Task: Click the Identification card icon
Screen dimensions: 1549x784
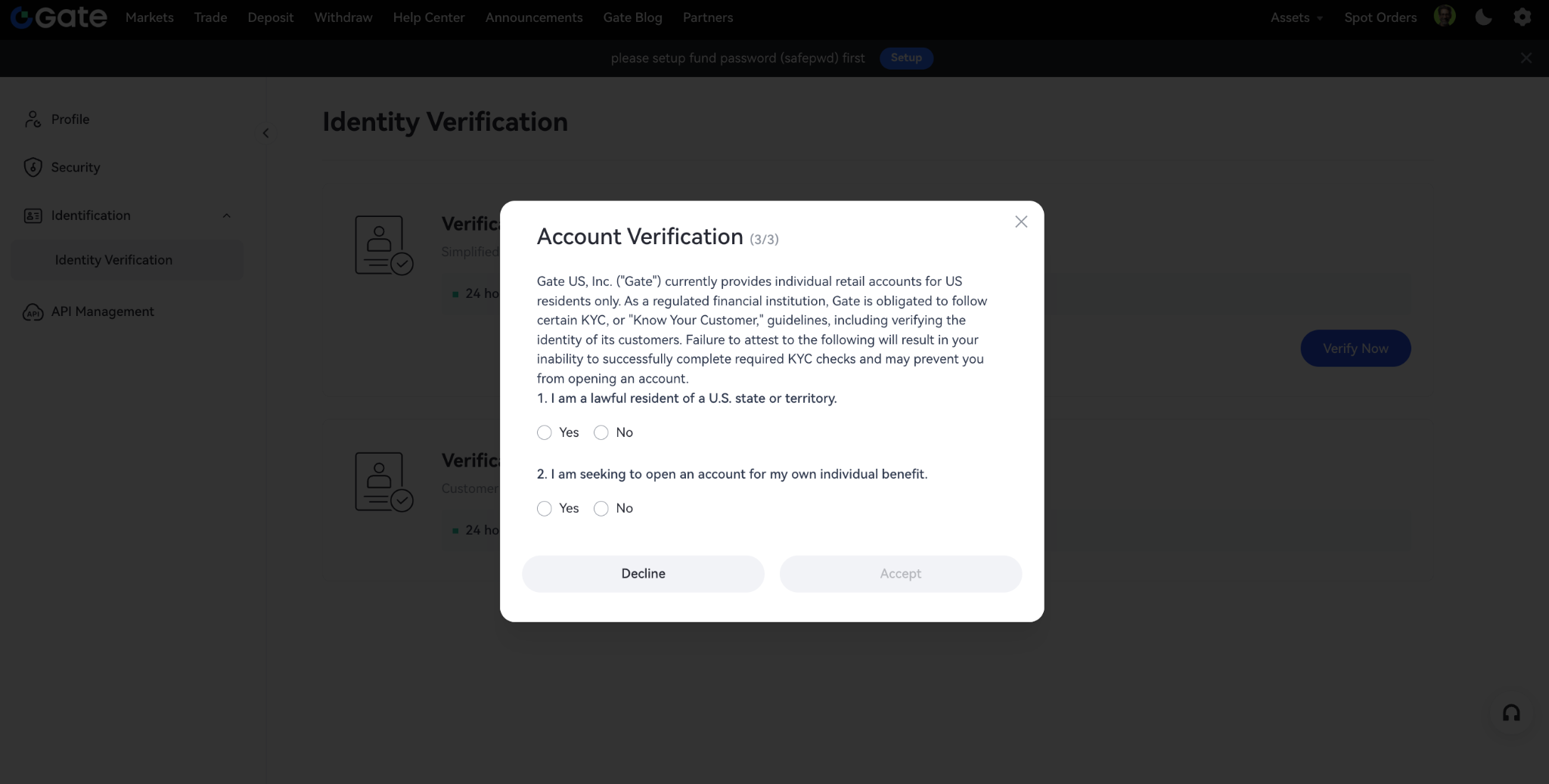Action: (33, 215)
